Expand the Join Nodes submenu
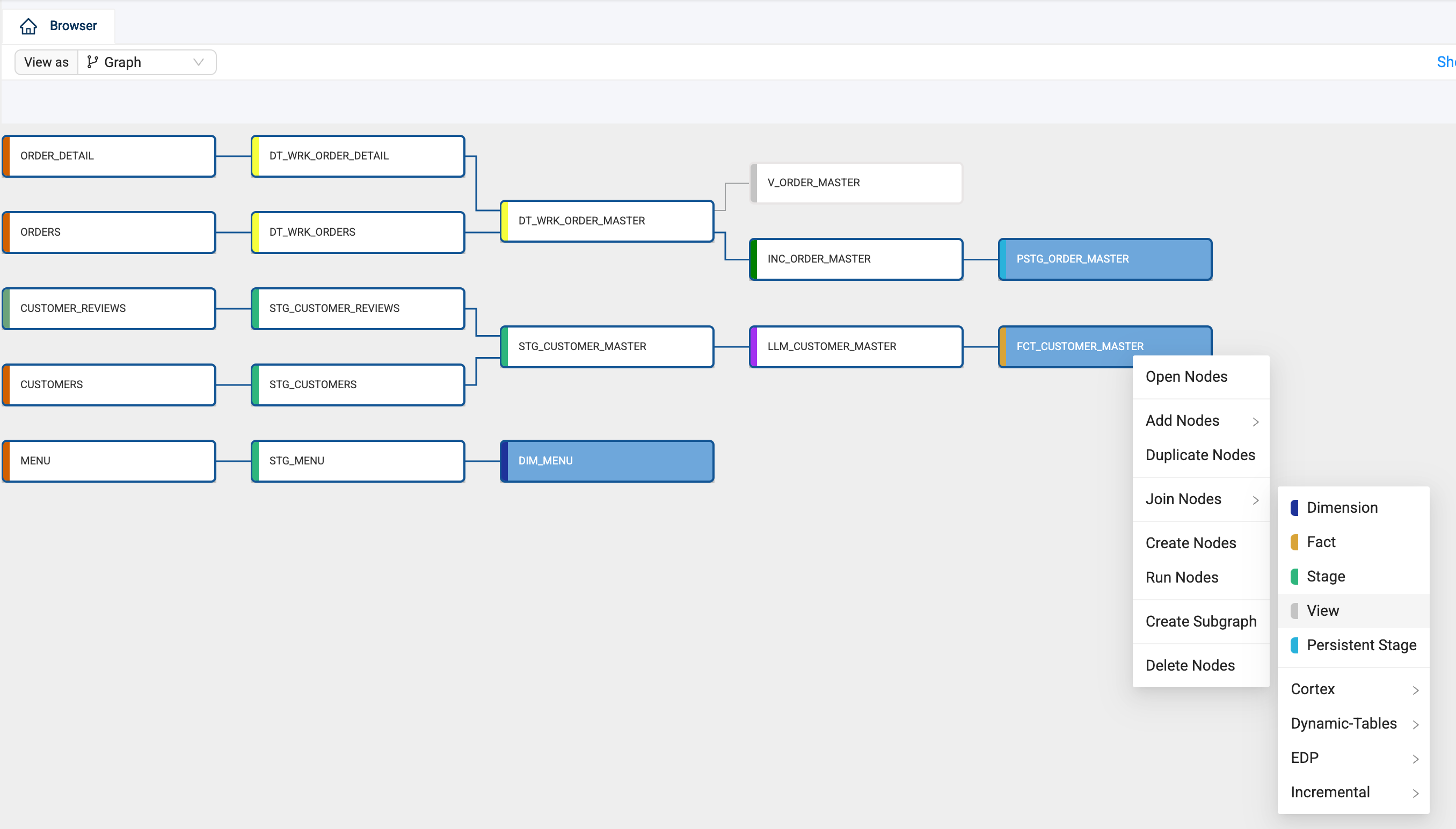Image resolution: width=1456 pixels, height=829 pixels. 1200,499
